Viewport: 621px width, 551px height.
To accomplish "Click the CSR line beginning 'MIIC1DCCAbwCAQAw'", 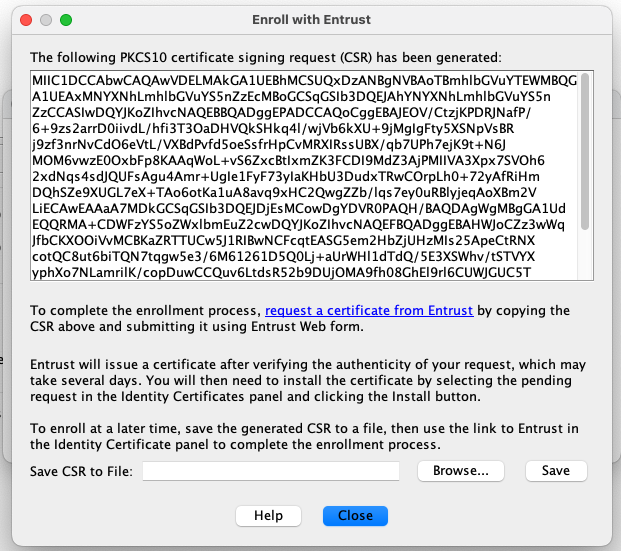I will coord(298,80).
